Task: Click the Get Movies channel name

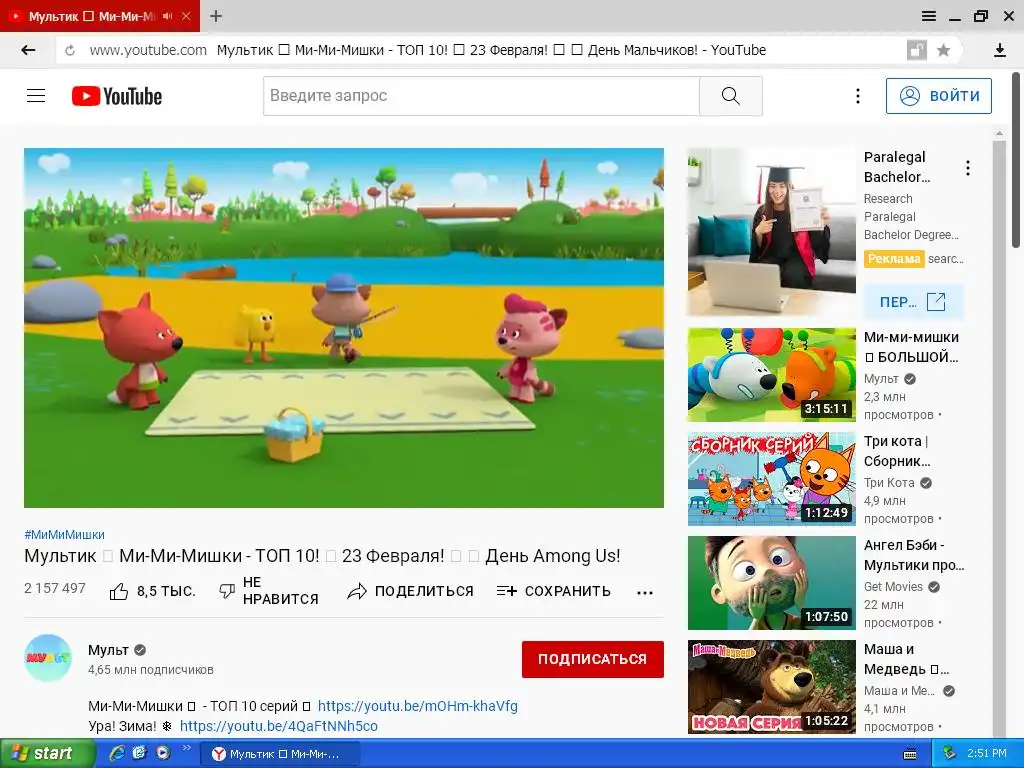Action: point(893,586)
